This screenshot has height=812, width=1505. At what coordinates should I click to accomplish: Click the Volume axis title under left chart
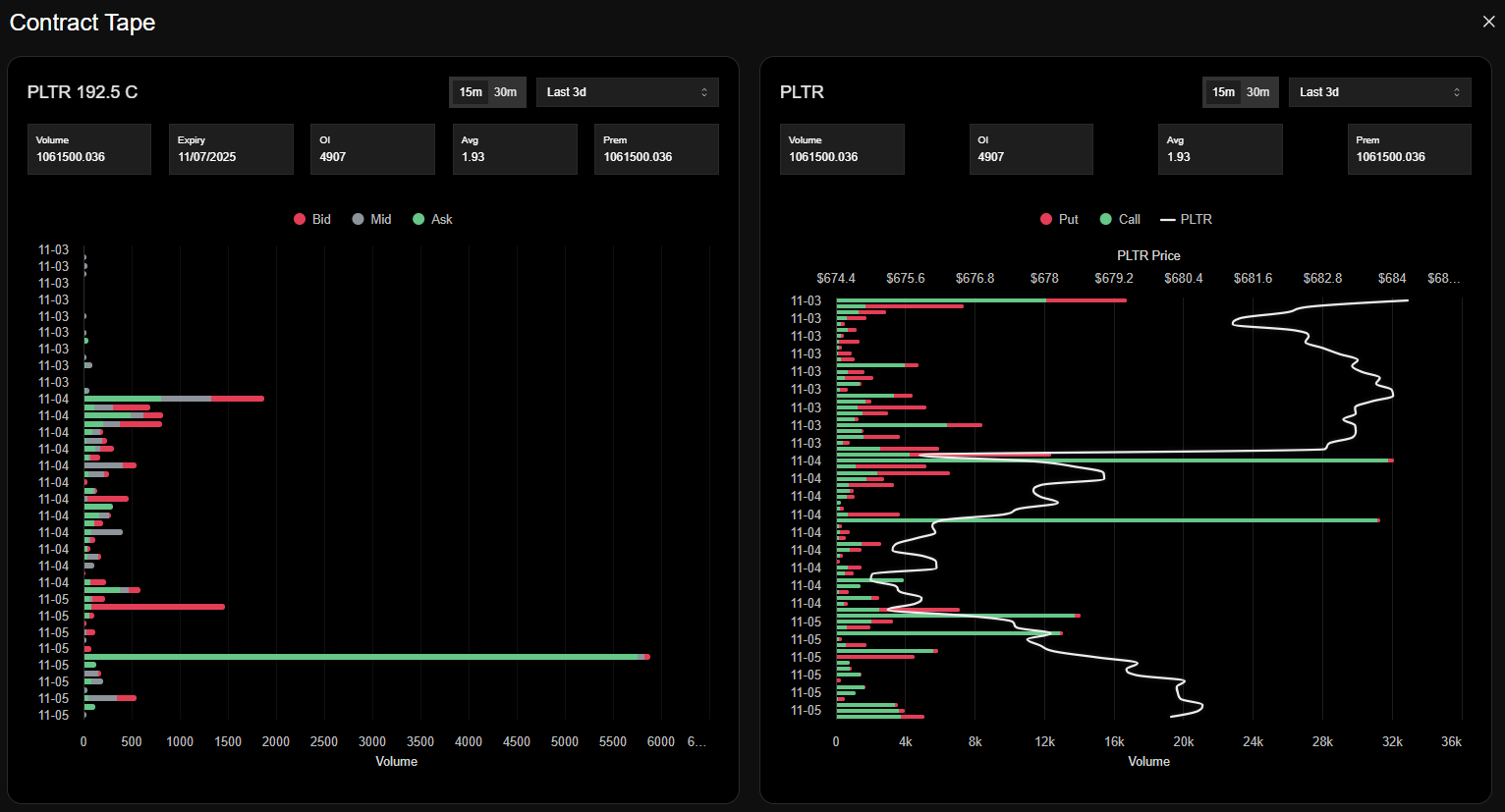[396, 761]
